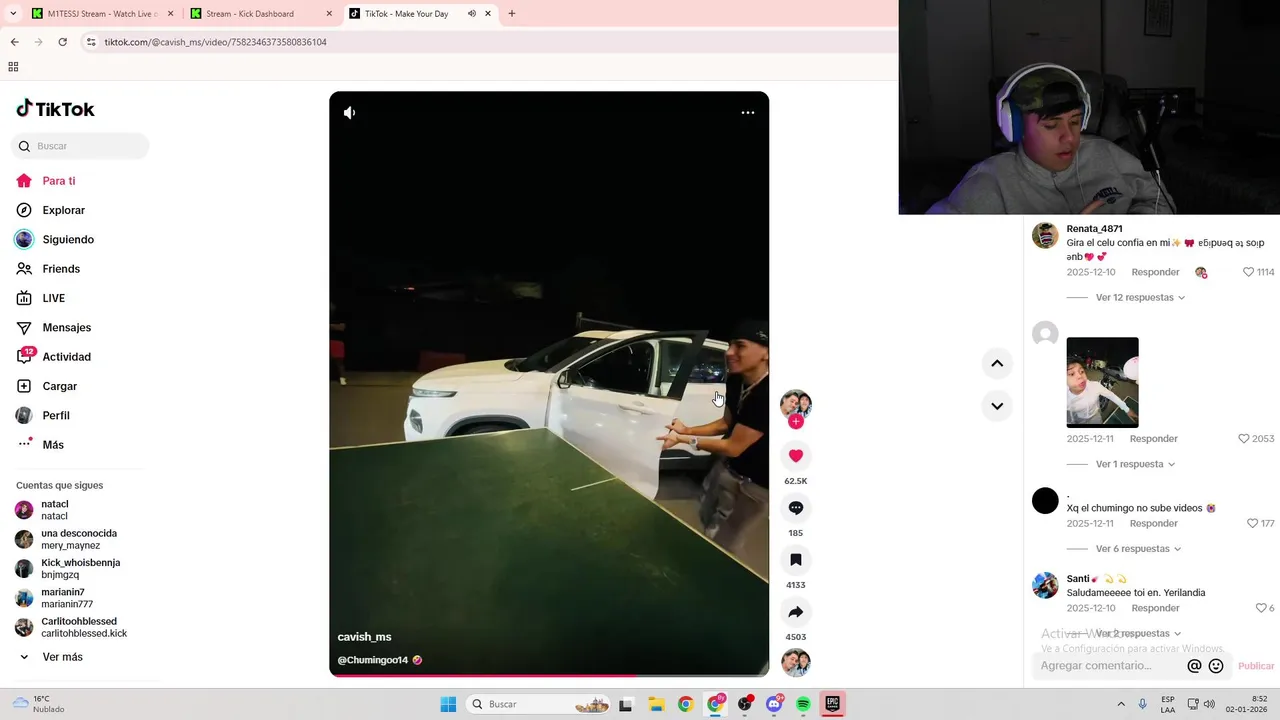
Task: Save the video with the bookmark icon
Action: pyautogui.click(x=796, y=560)
